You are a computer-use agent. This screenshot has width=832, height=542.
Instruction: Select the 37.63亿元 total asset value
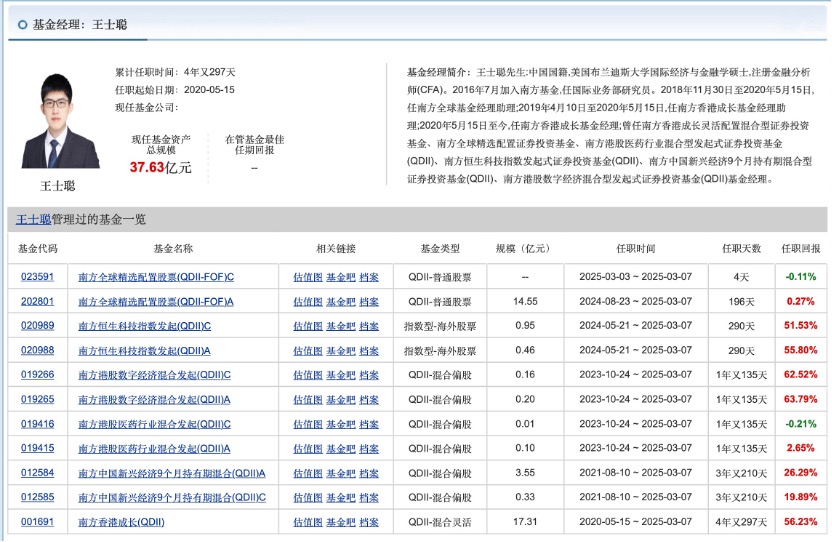tap(160, 167)
